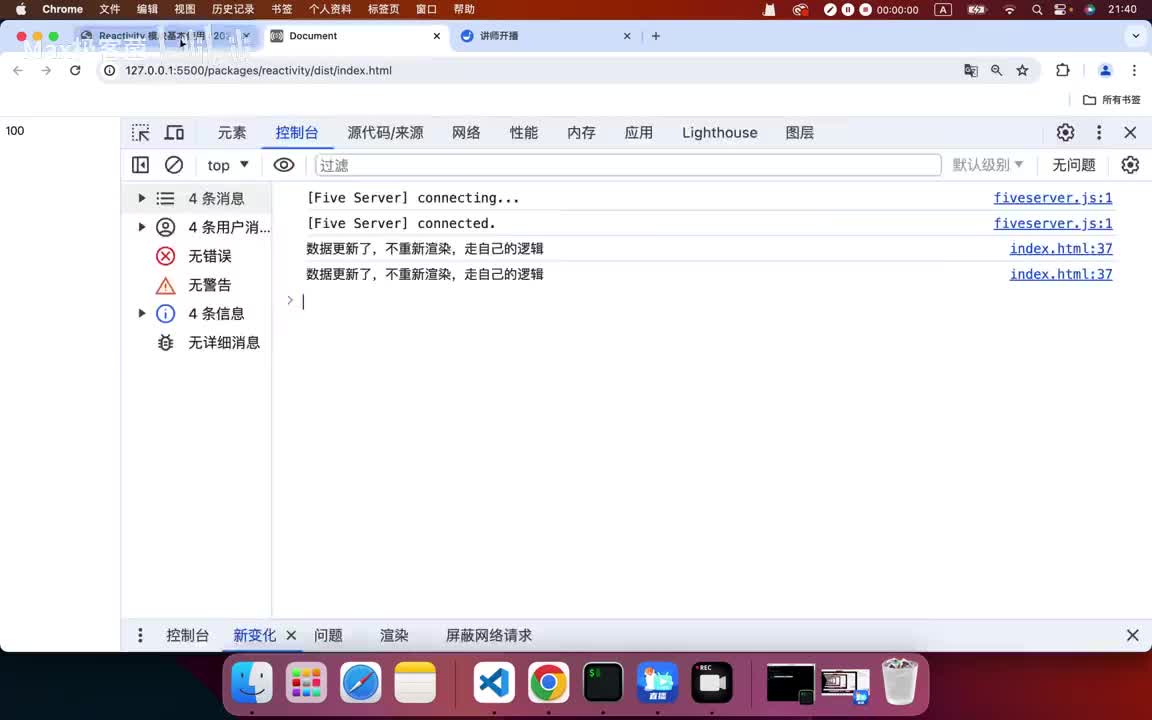Switch to the 性能 tab
This screenshot has height=720, width=1152.
pyautogui.click(x=524, y=133)
